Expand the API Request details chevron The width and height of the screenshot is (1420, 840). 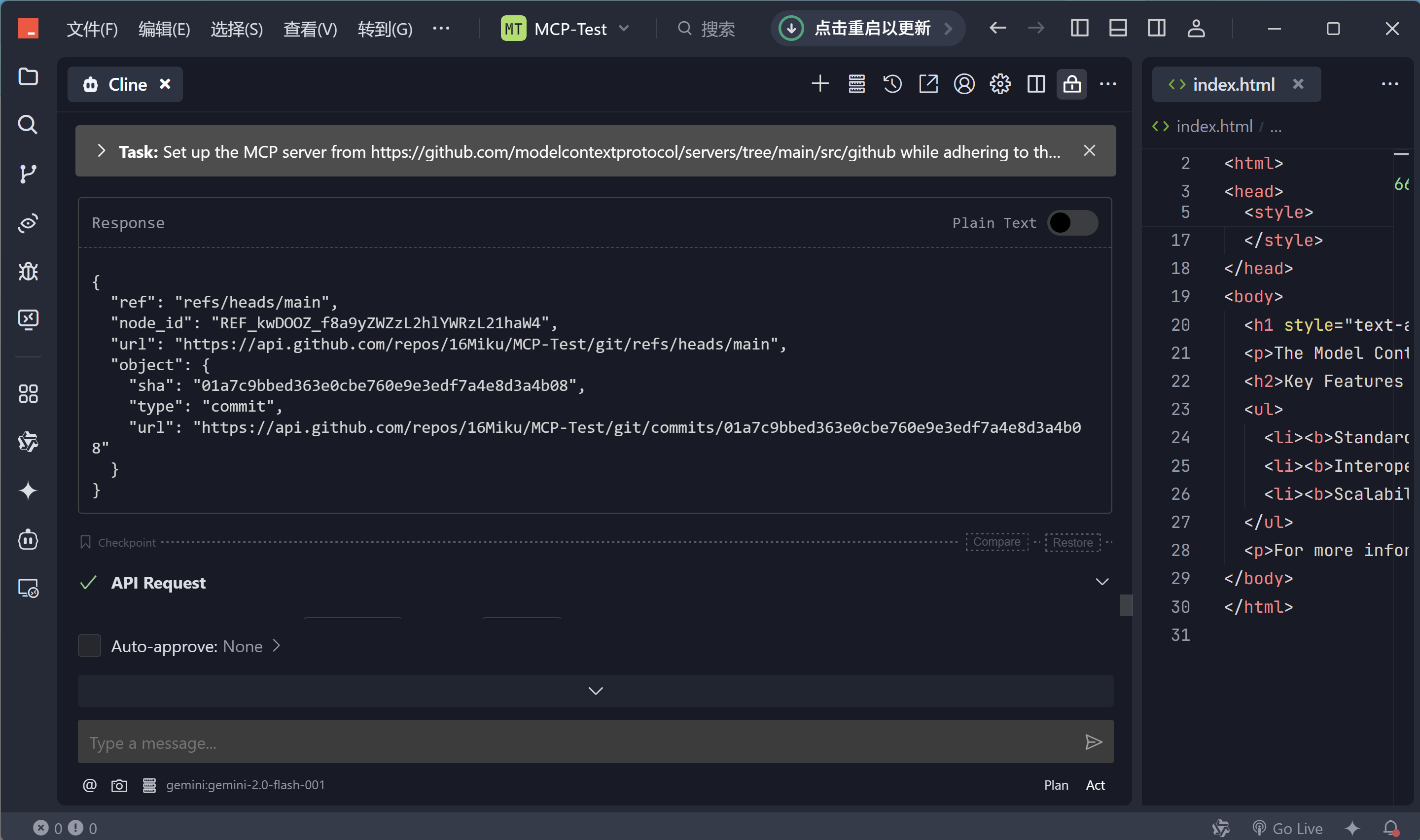coord(1101,582)
